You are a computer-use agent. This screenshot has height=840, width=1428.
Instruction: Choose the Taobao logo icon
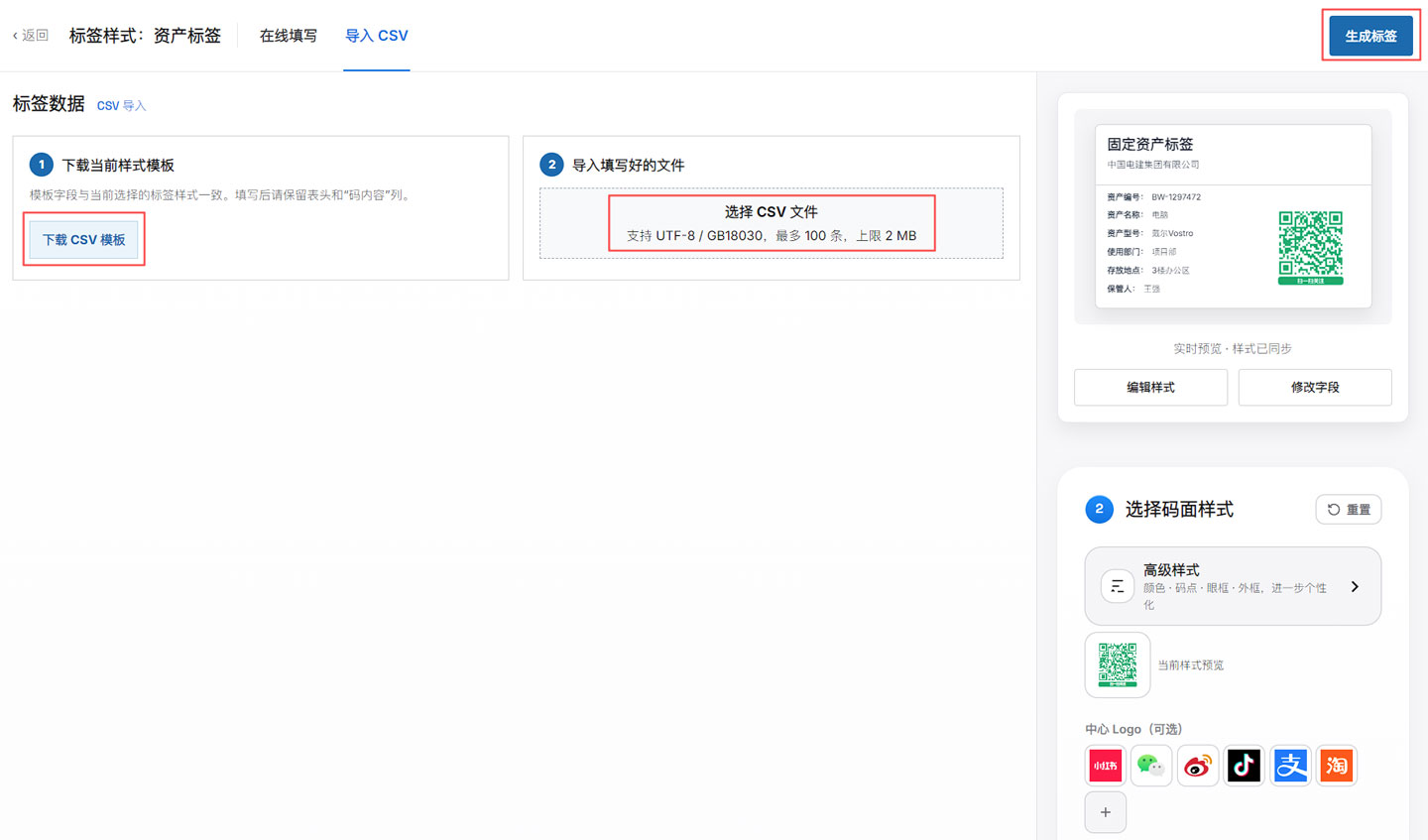[x=1337, y=766]
